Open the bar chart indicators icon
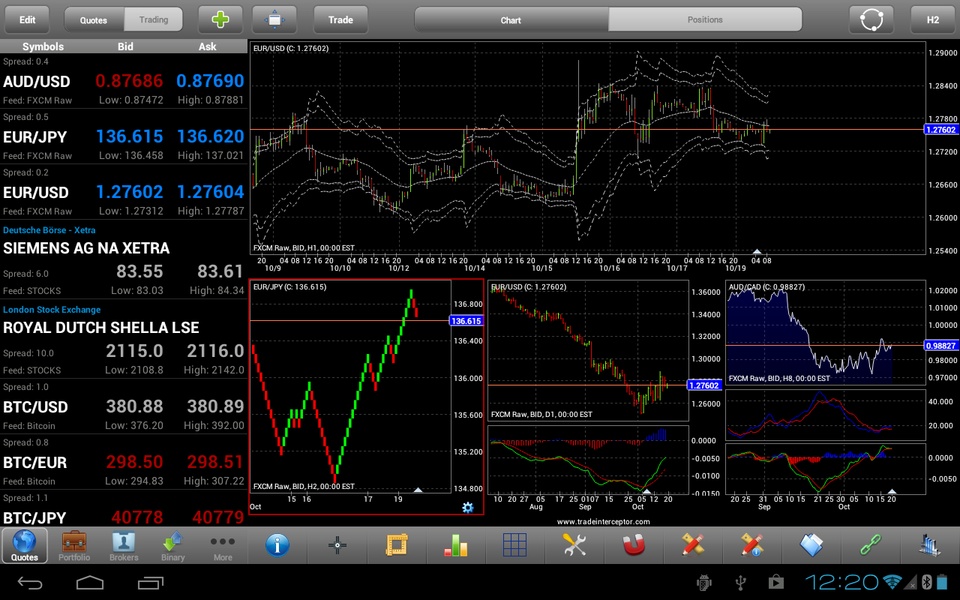 coord(456,545)
